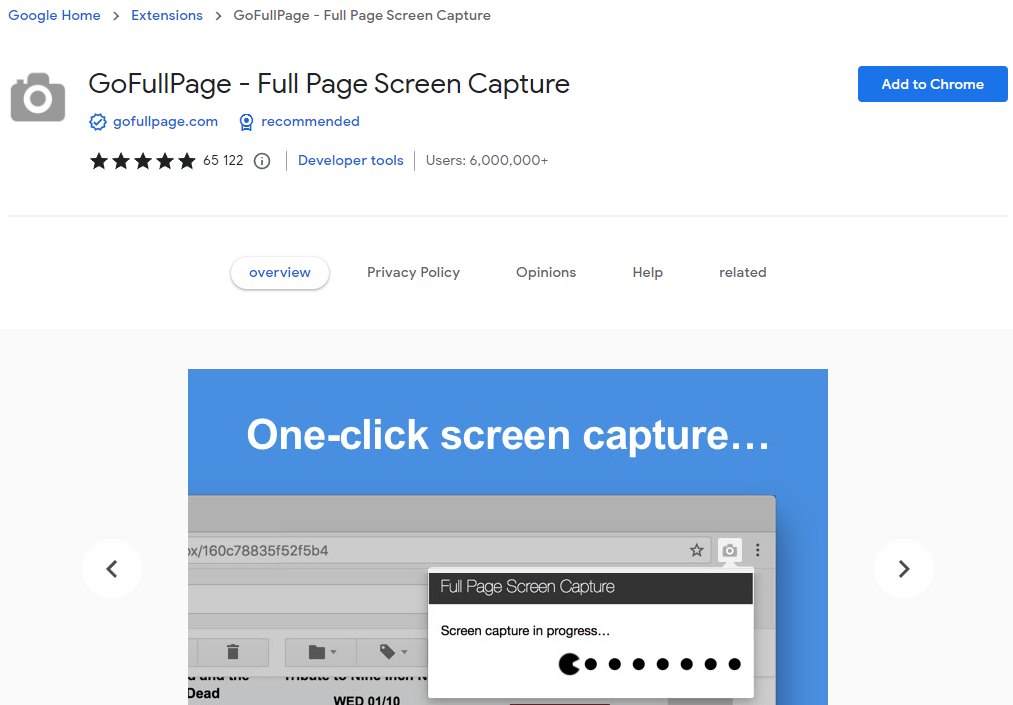Image resolution: width=1013 pixels, height=705 pixels.
Task: Click the One-click screen capture promo image
Action: click(508, 537)
